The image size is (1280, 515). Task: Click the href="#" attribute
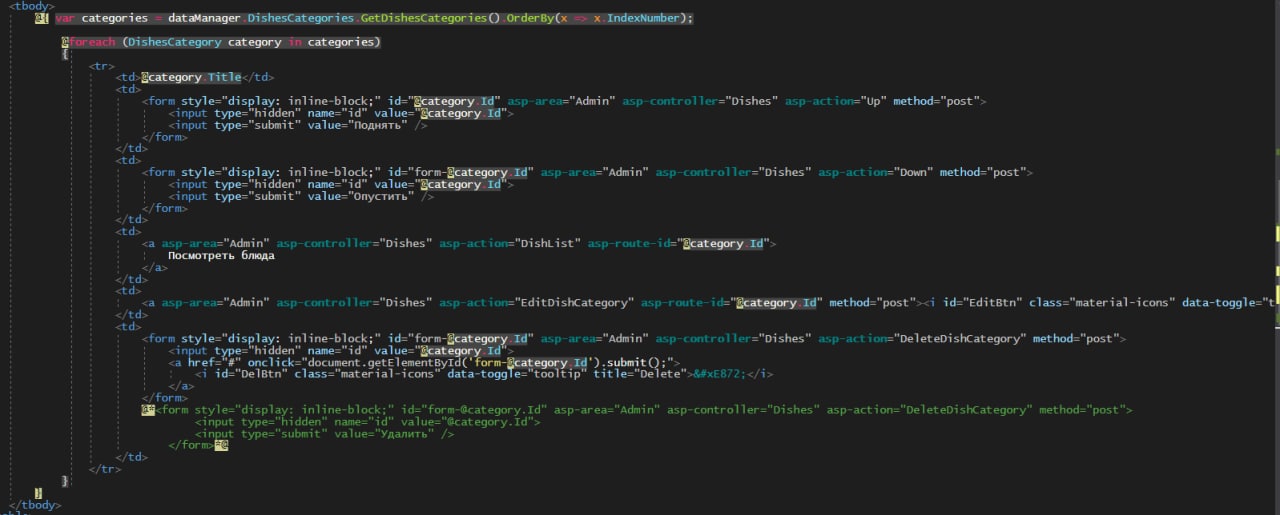(x=217, y=362)
